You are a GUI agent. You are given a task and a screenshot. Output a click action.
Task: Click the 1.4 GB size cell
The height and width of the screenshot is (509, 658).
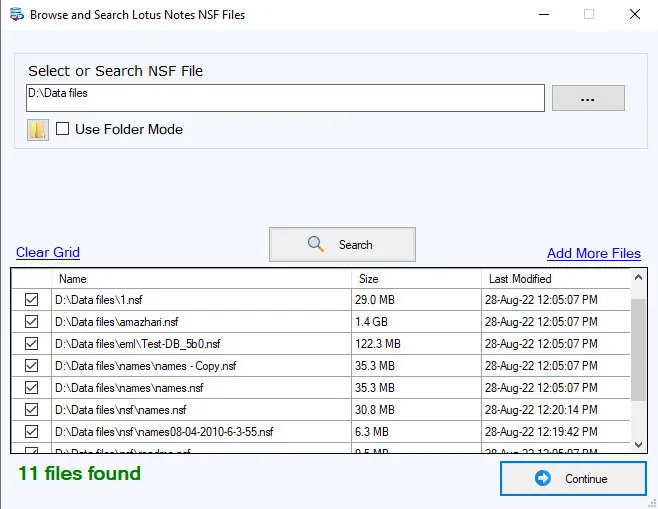[x=416, y=322]
